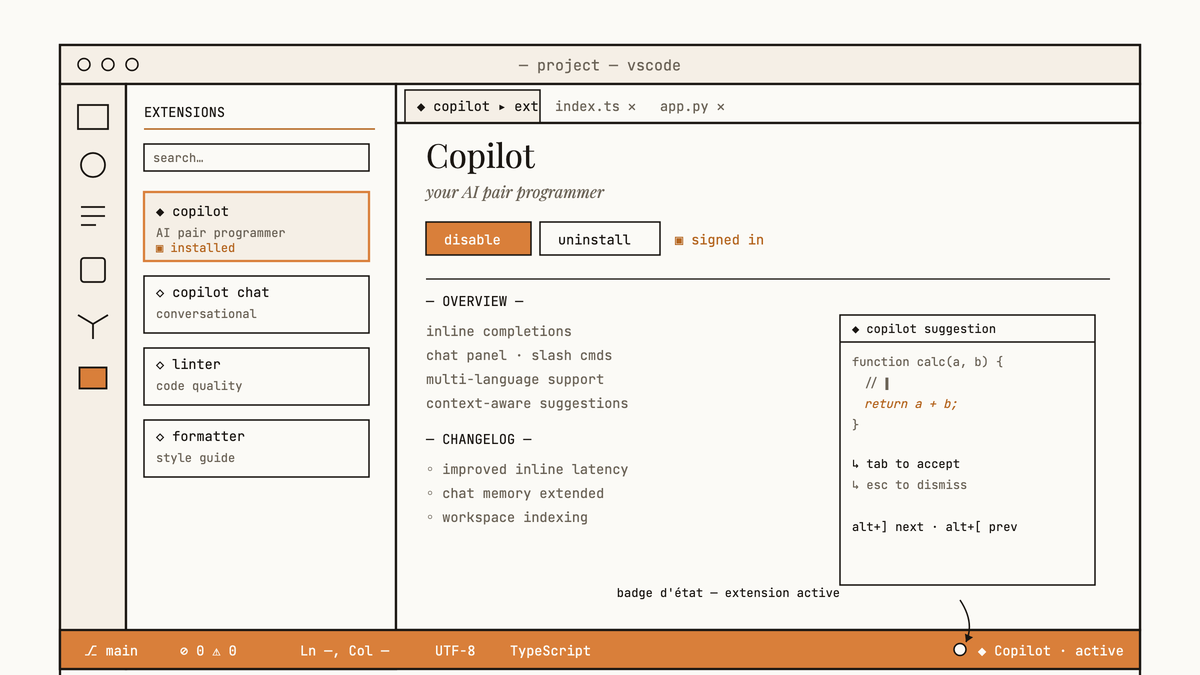Focus the extensions search field
1200x675 pixels.
[x=256, y=158]
